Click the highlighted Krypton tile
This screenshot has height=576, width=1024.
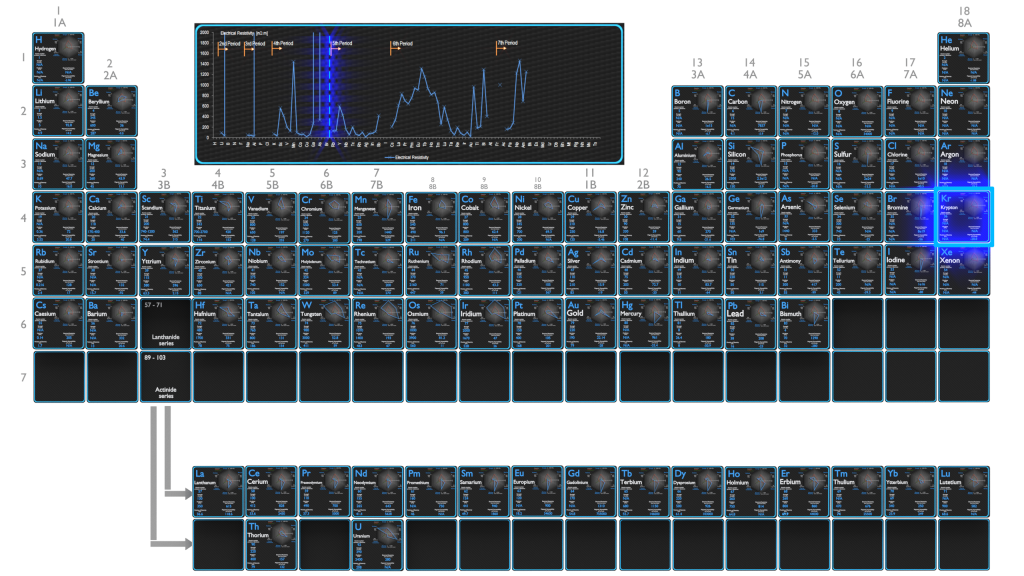(964, 217)
